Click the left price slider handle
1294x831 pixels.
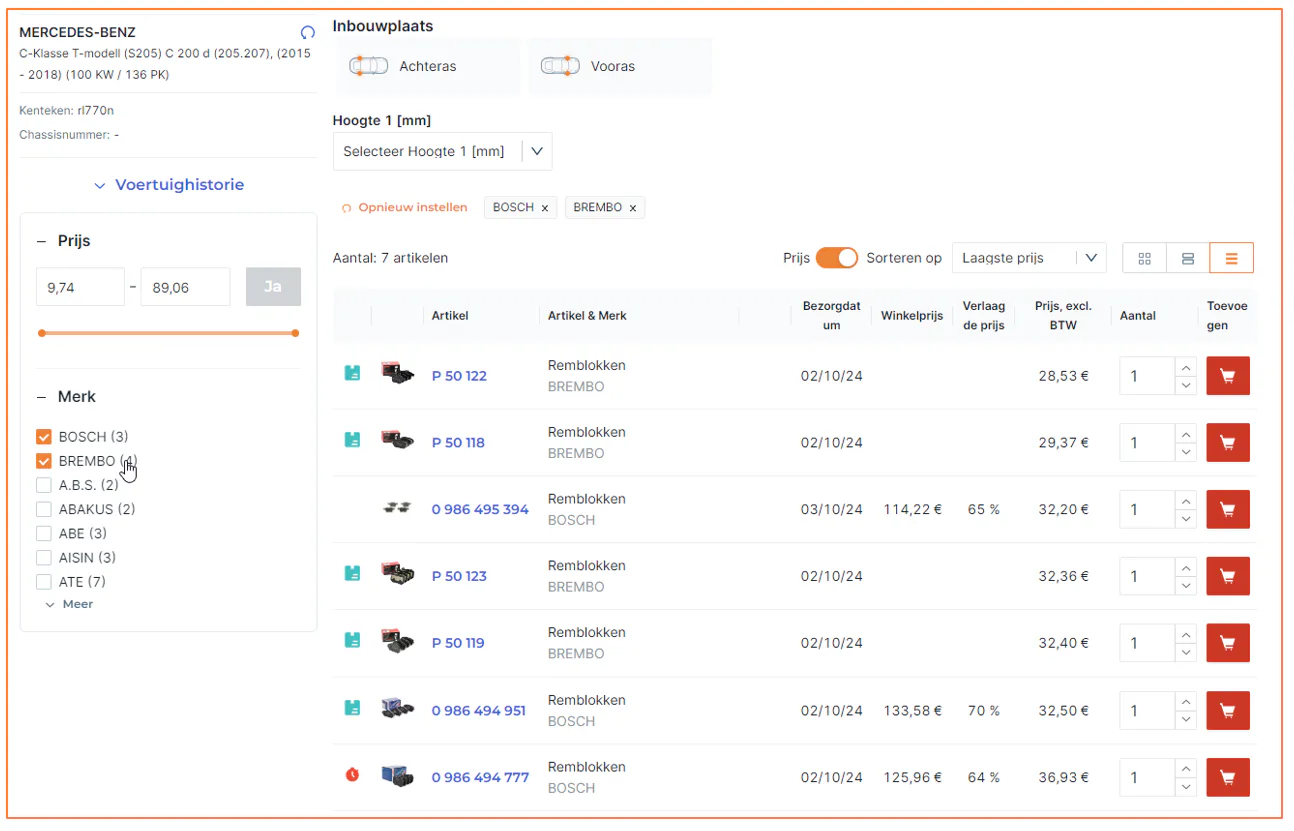[41, 333]
